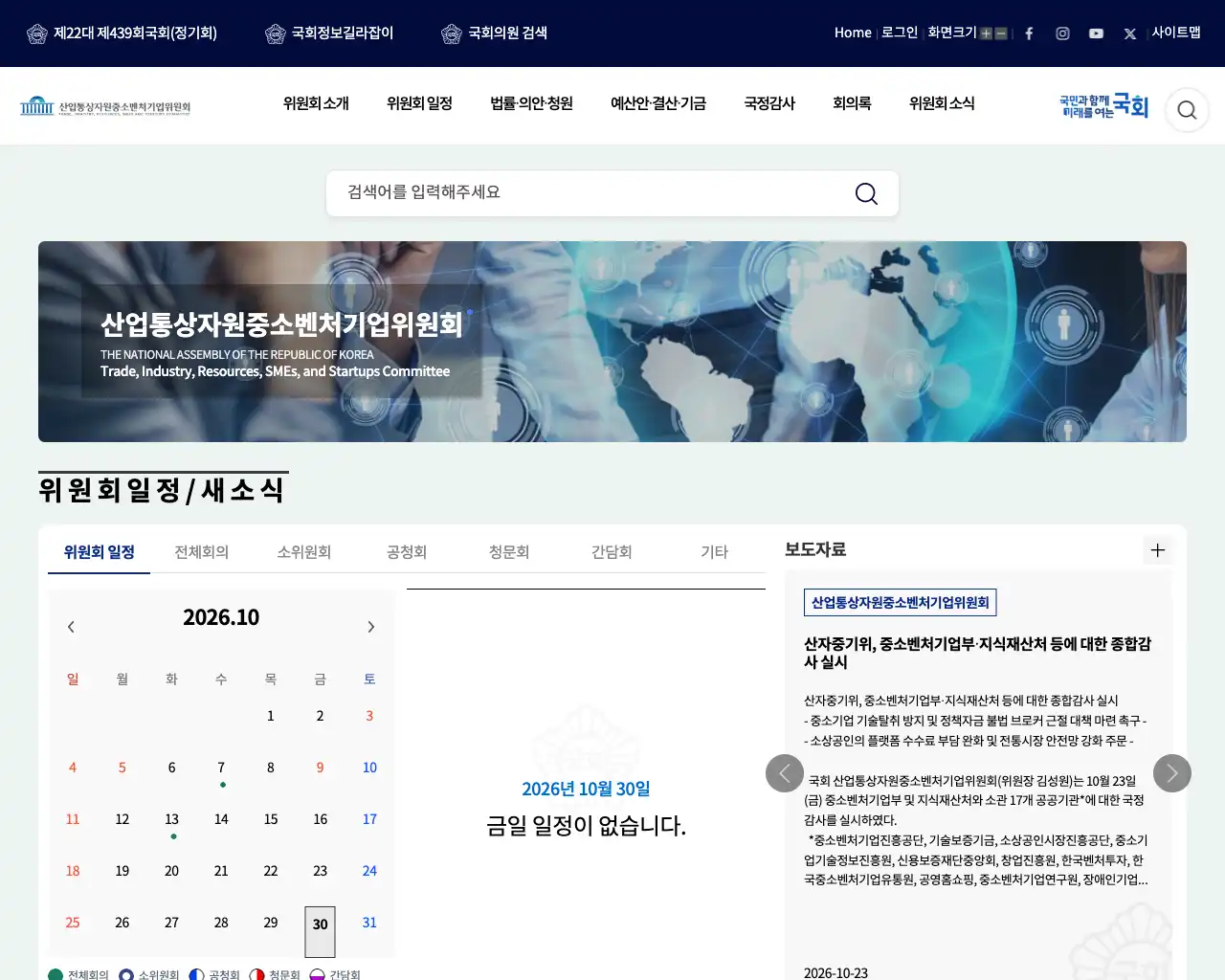This screenshot has width=1225, height=980.
Task: Open the 위원회 일정 top menu
Action: tap(419, 103)
